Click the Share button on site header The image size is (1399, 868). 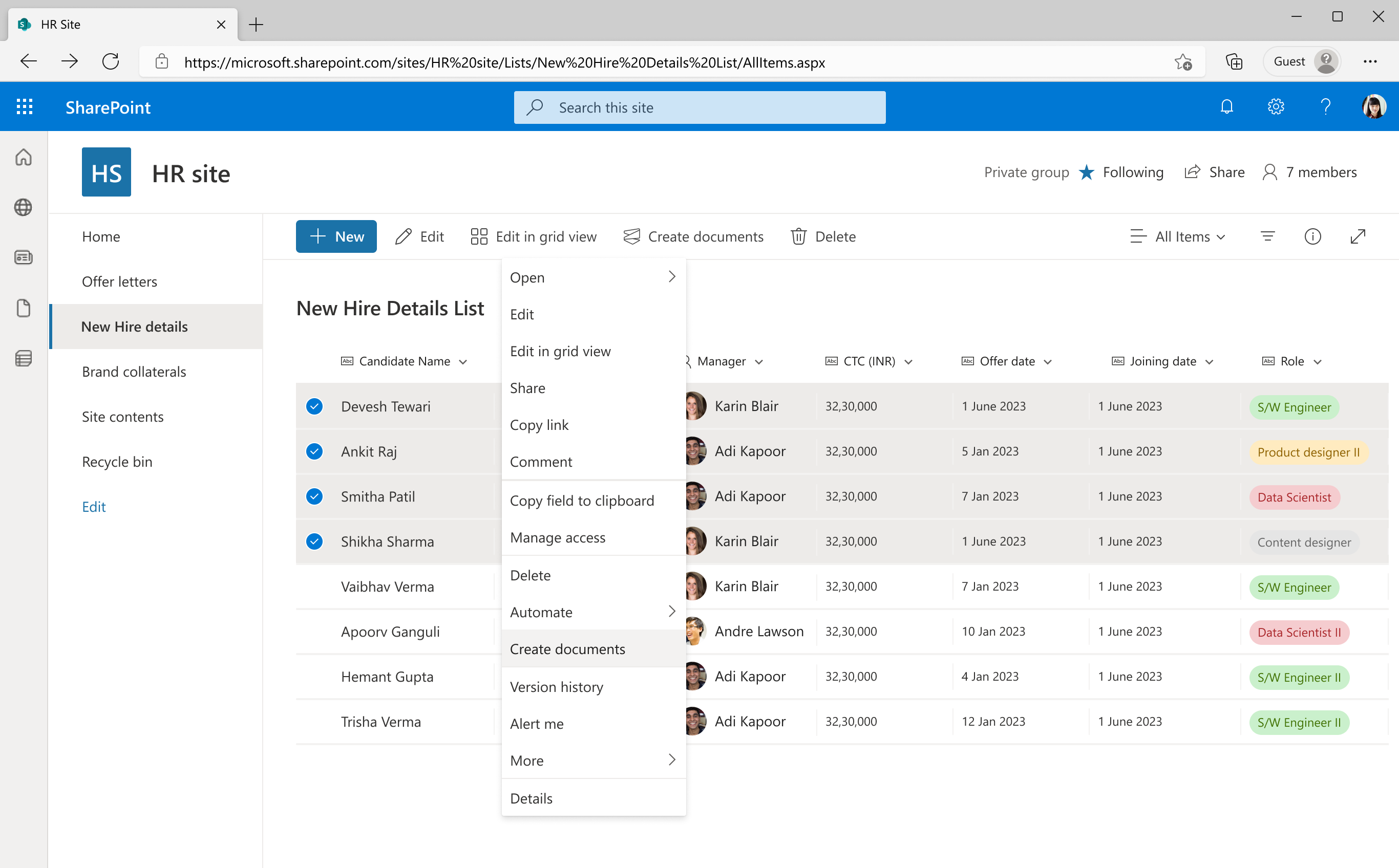tap(1215, 172)
